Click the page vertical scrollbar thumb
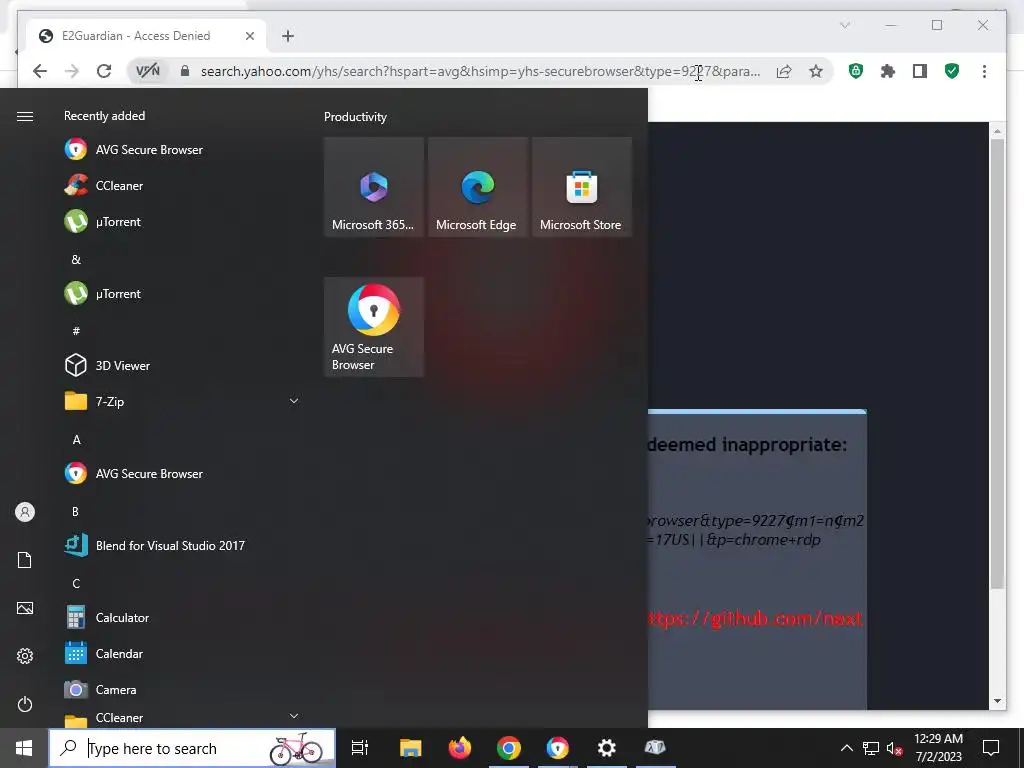The height and width of the screenshot is (768, 1024). point(997,364)
